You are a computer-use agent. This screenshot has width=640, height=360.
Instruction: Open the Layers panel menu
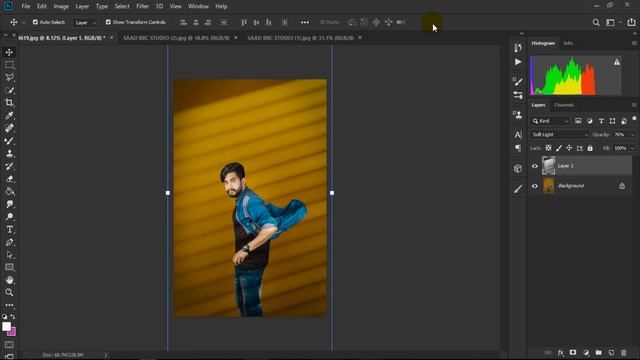634,105
